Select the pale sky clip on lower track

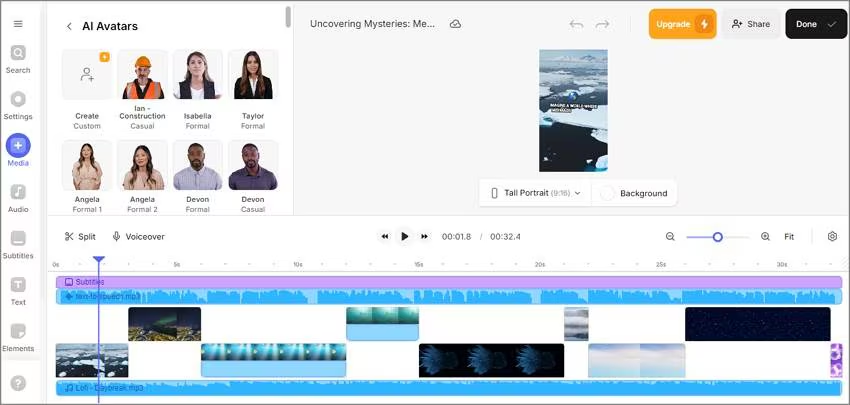(x=636, y=360)
